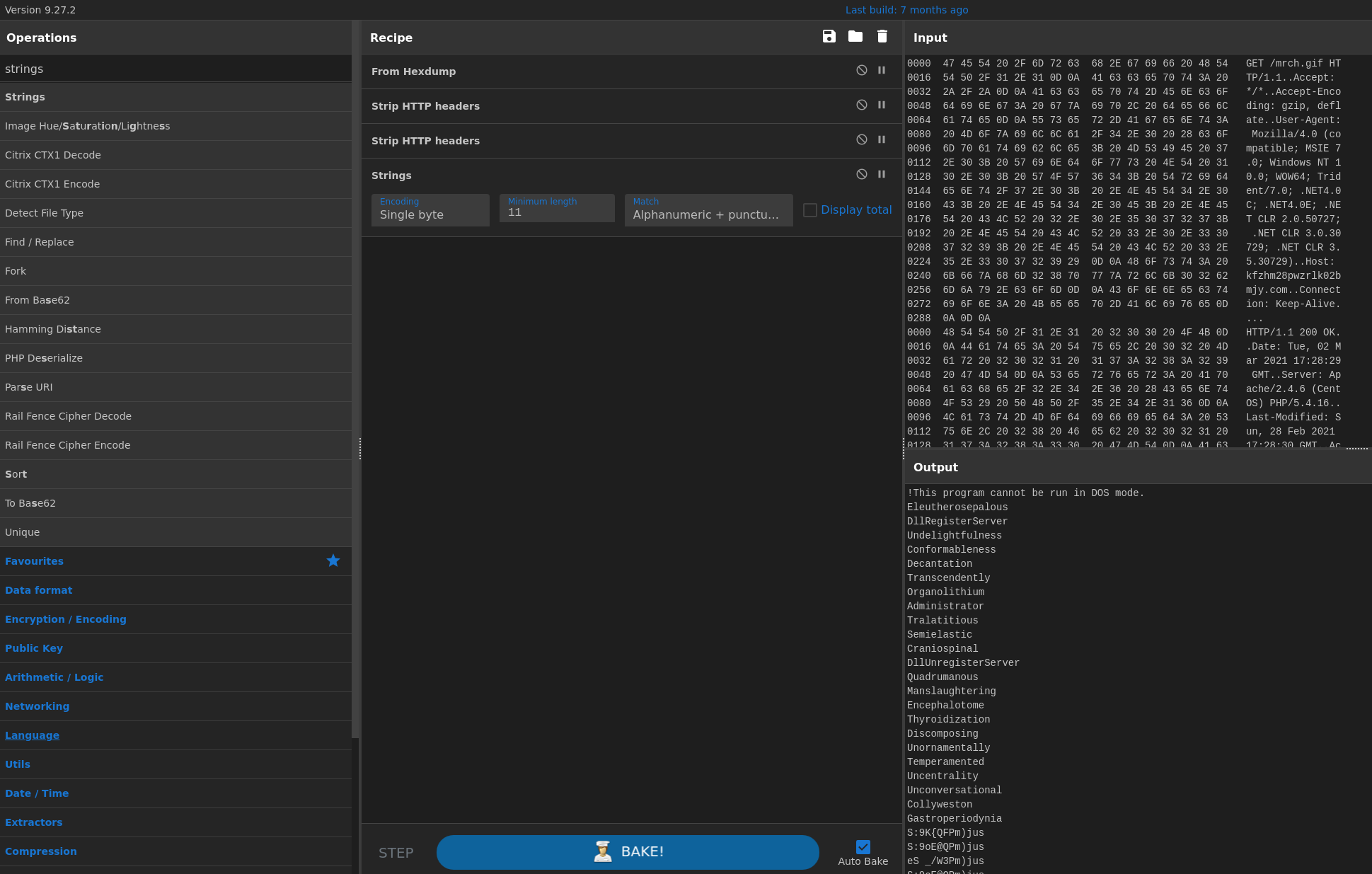This screenshot has width=1372, height=874.
Task: Expand the Public Key category
Action: coord(175,648)
